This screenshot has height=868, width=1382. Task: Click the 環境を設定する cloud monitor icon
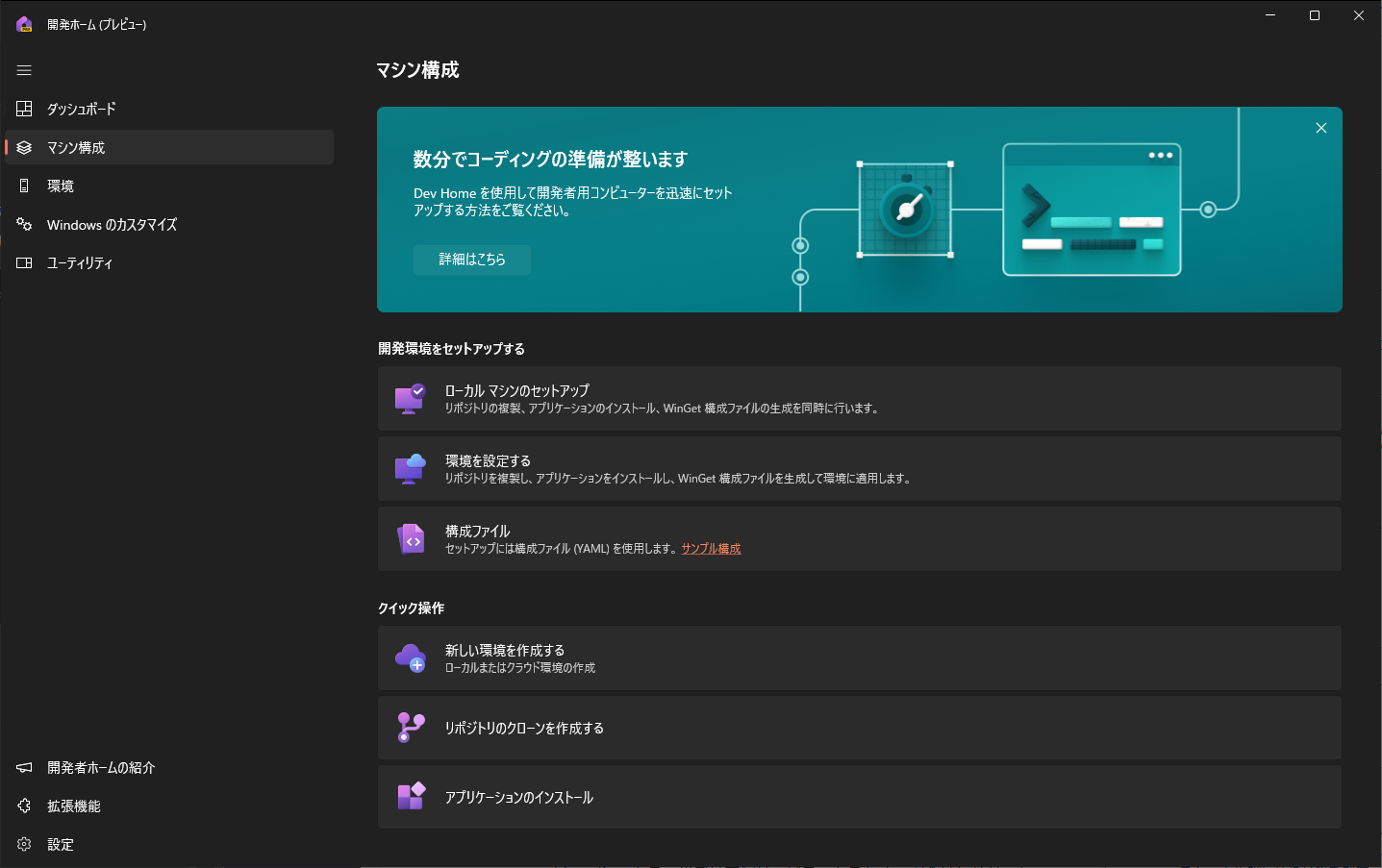411,469
